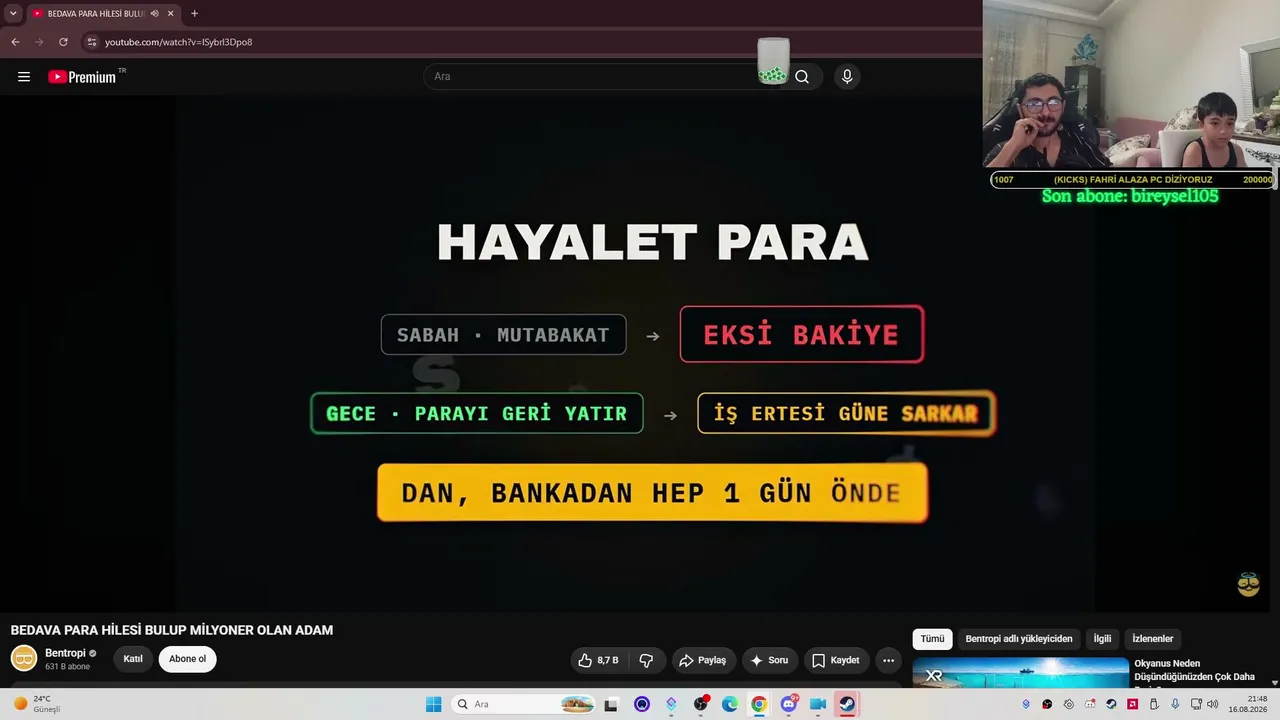Screen dimensions: 1280x720
Task: Select the Bentropi adlı yükleyiciden chip
Action: (x=1019, y=639)
